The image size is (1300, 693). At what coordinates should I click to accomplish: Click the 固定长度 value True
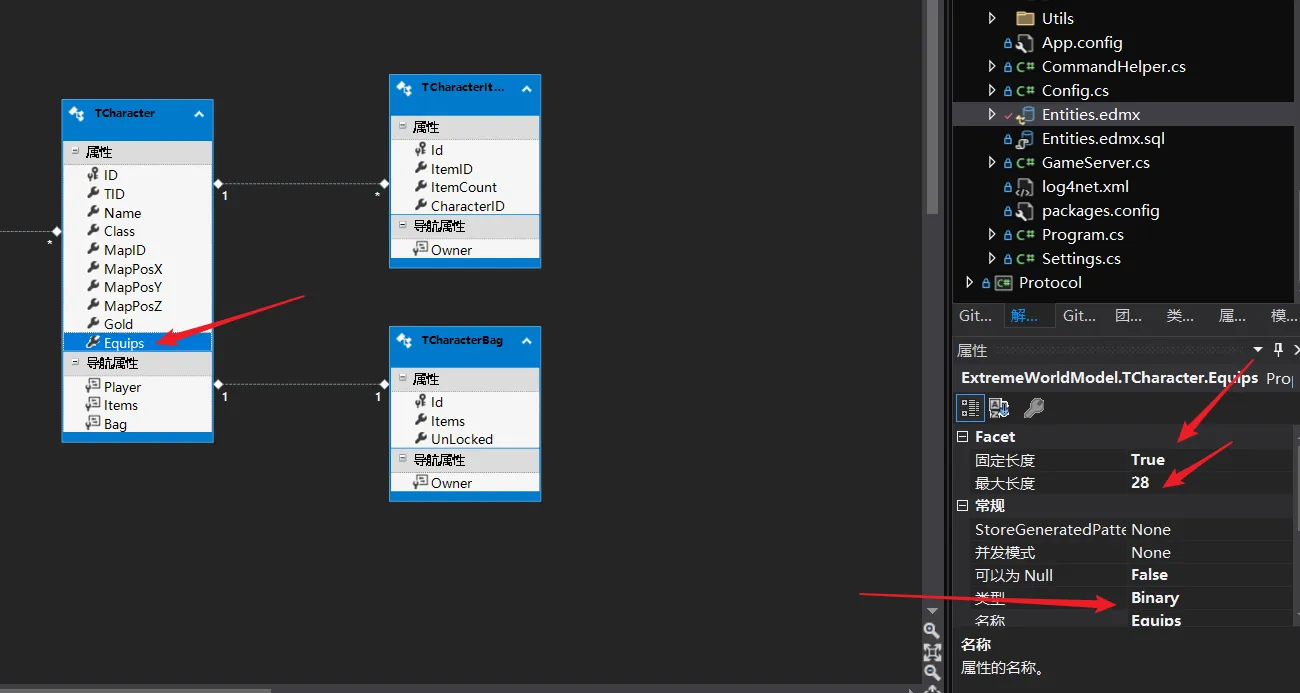point(1147,460)
